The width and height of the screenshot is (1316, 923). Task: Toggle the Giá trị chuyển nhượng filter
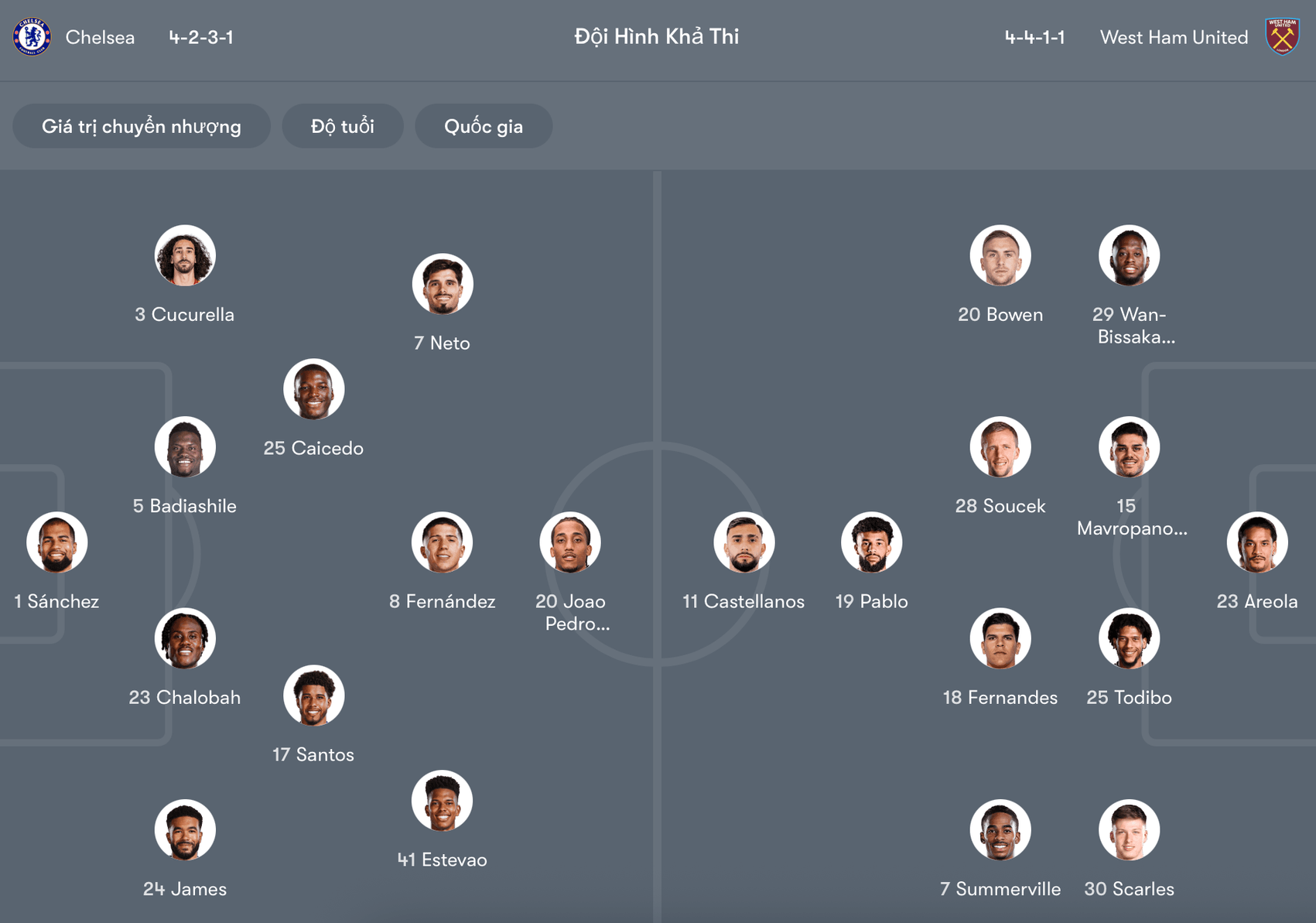click(x=142, y=125)
